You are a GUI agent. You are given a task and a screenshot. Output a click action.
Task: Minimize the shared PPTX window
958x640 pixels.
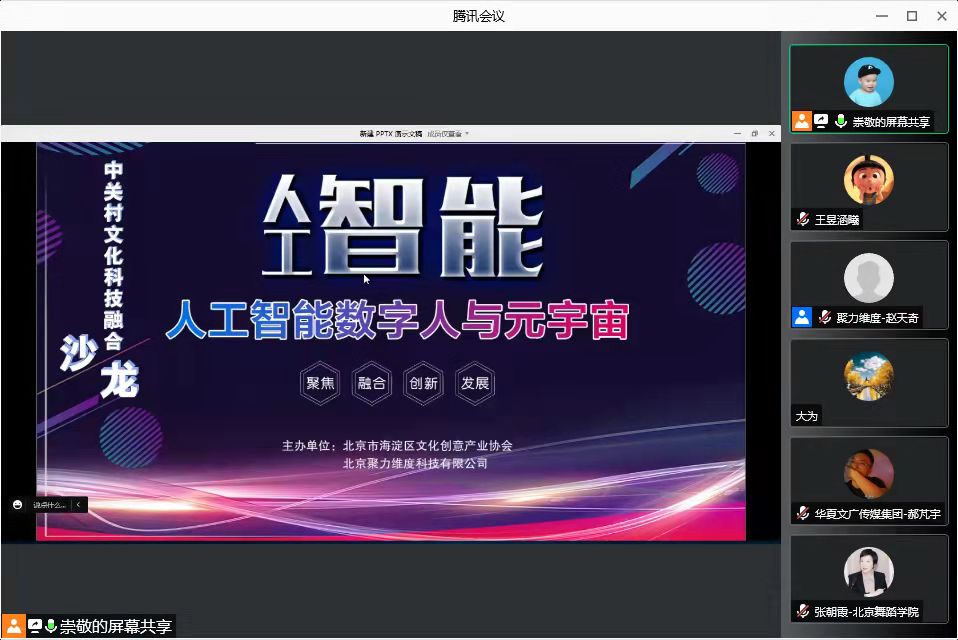[x=737, y=133]
